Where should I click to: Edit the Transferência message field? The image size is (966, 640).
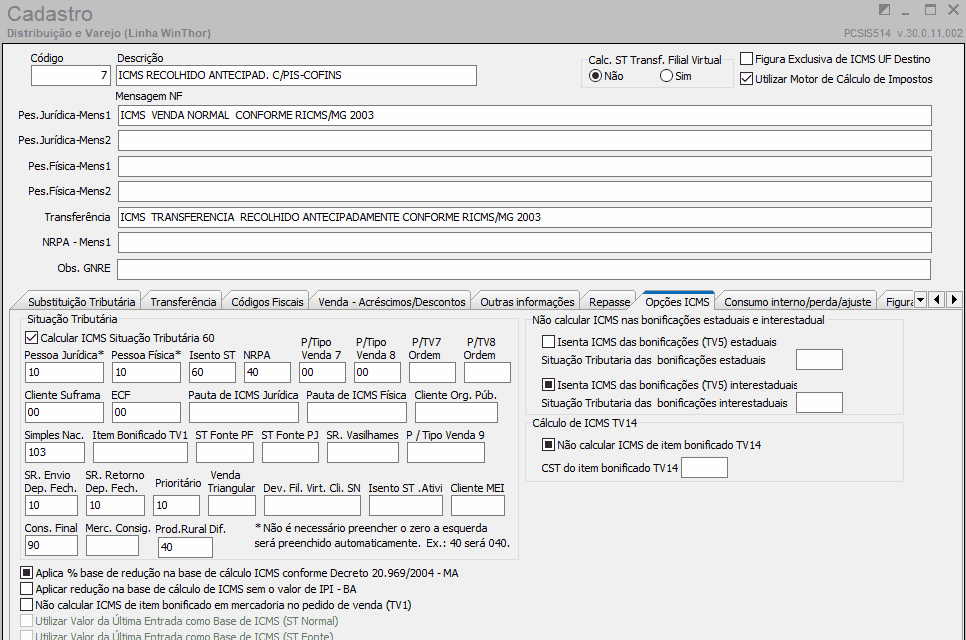524,217
